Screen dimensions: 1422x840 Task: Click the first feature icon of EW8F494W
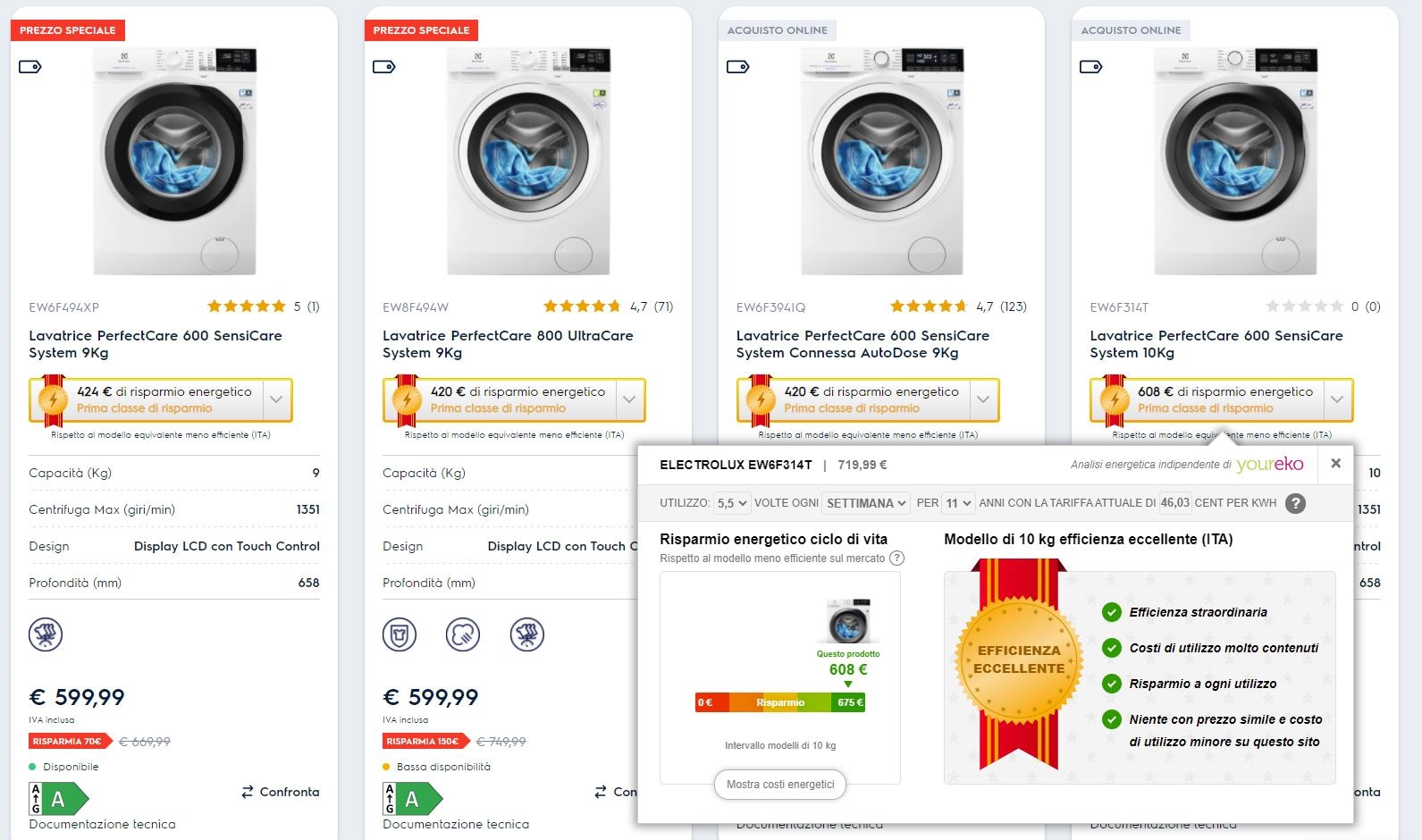pos(400,634)
